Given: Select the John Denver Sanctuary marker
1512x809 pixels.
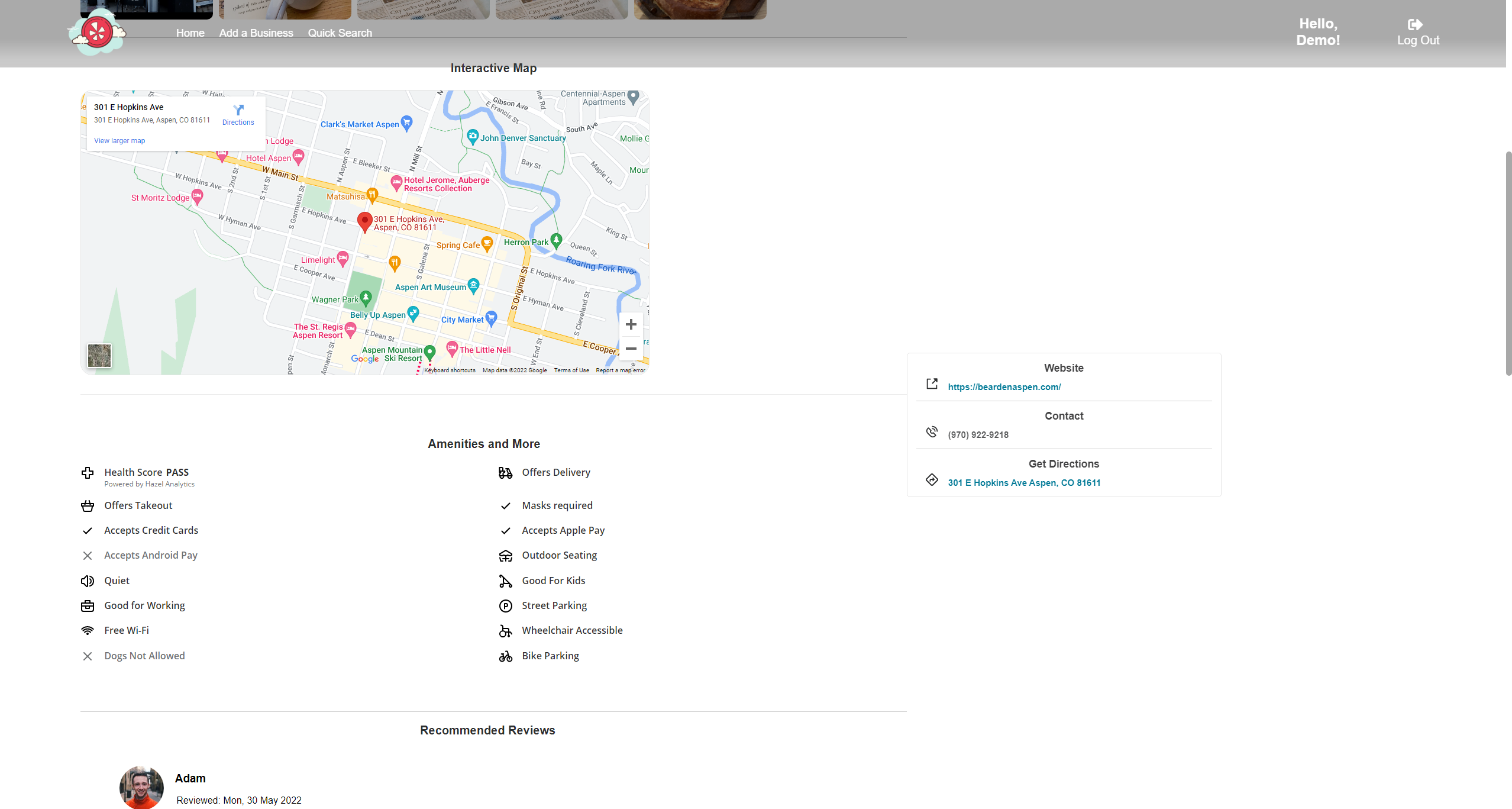Looking at the screenshot, I should [473, 137].
